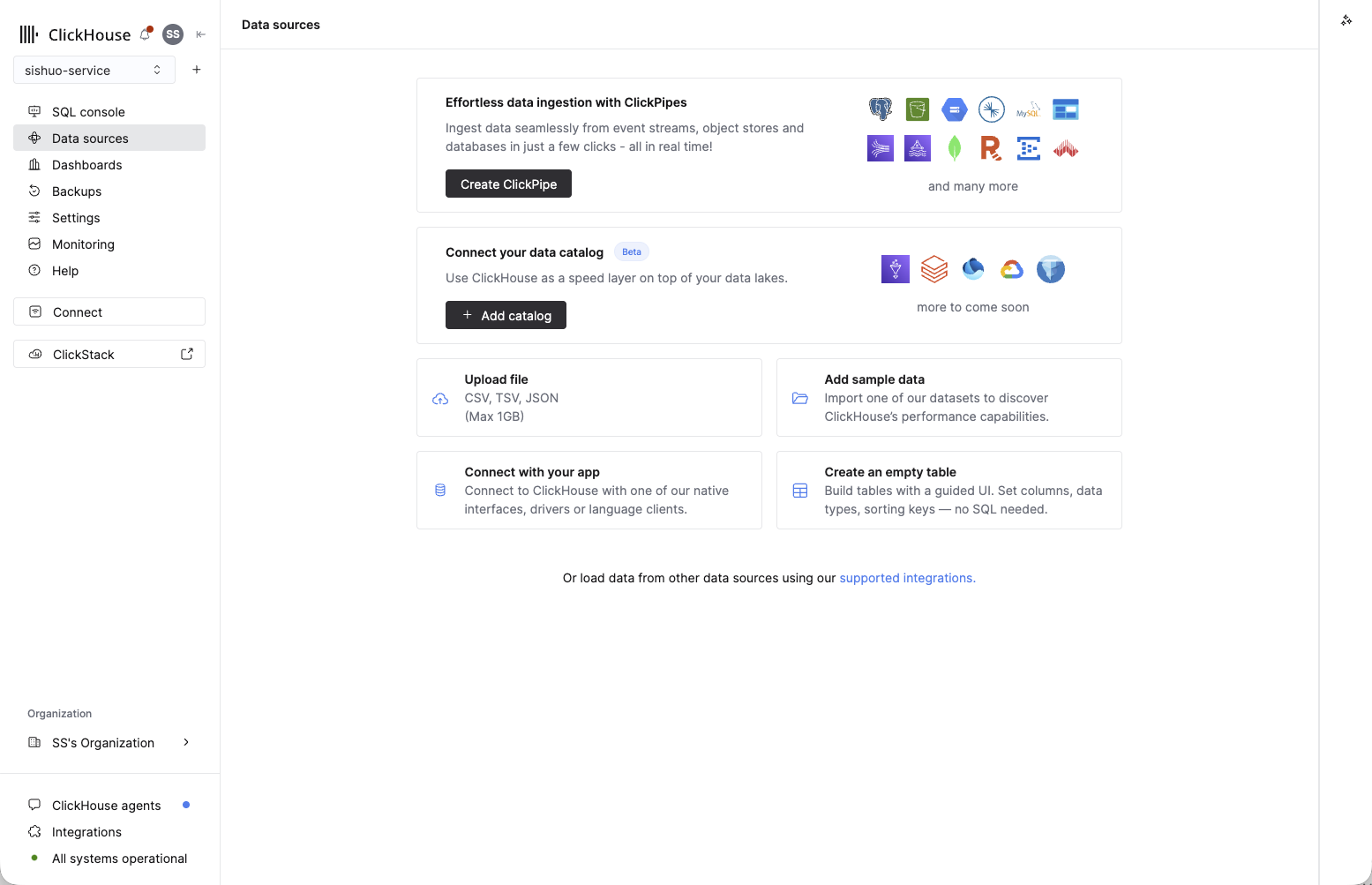Click the purple sailboat lake icon
Viewport: 1372px width, 885px height.
coord(918,148)
